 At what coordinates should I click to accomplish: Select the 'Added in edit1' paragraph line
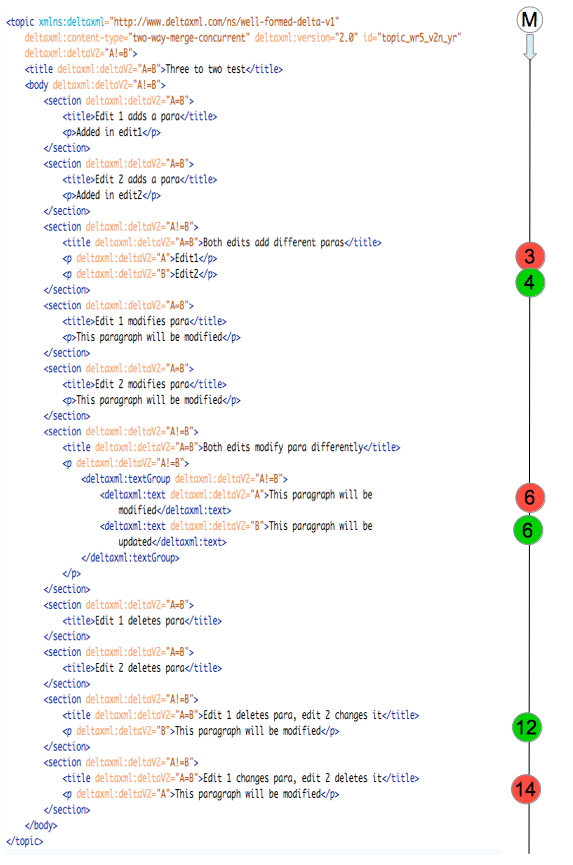point(111,132)
